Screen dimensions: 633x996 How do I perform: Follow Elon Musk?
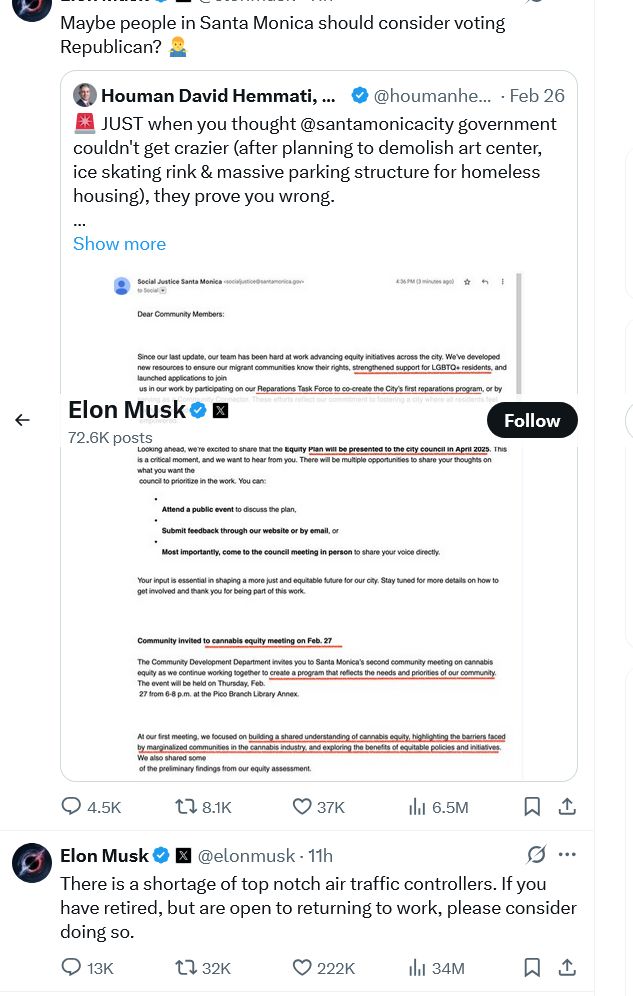(x=532, y=421)
